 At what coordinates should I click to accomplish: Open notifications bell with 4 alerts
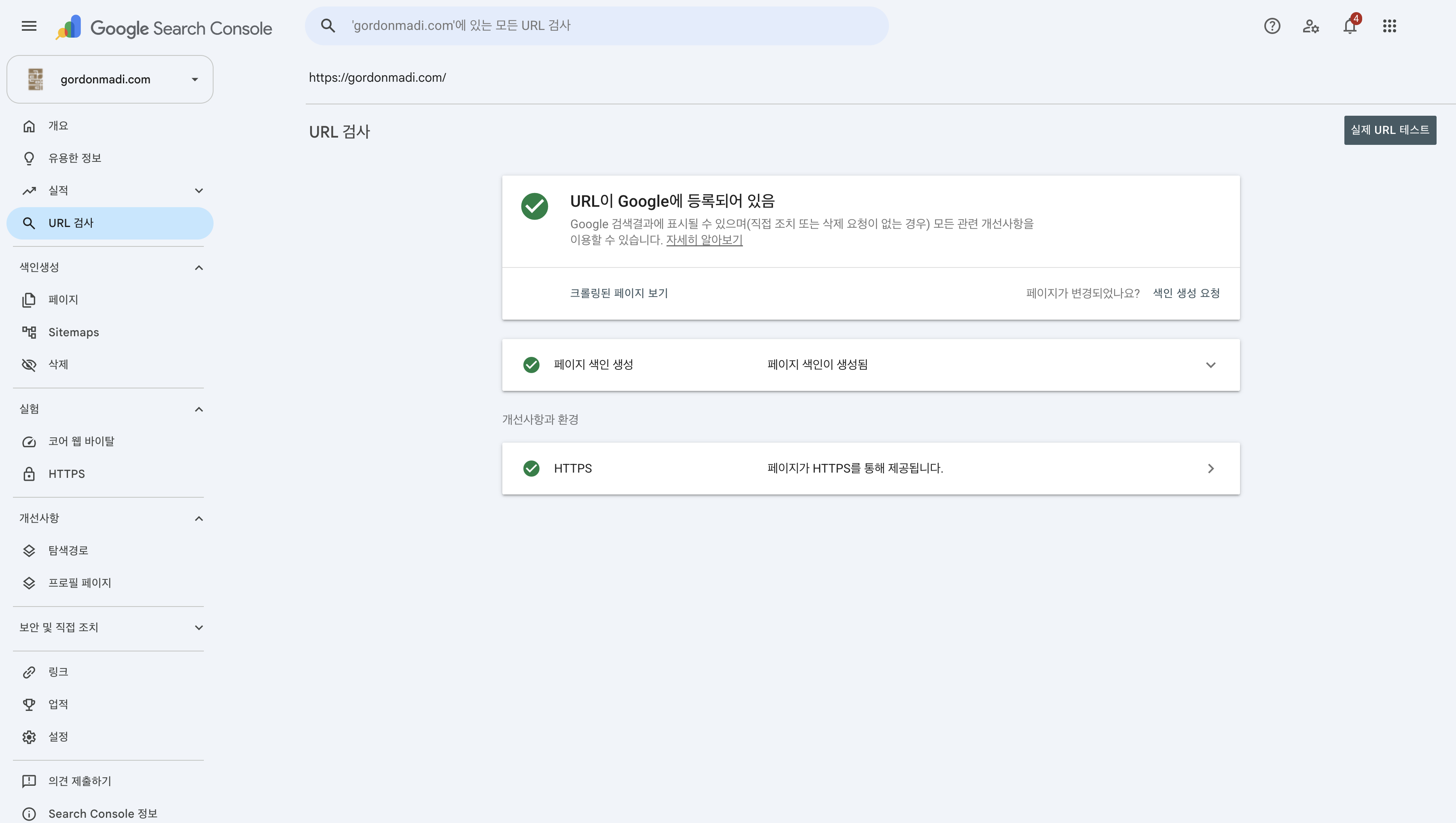click(x=1350, y=25)
